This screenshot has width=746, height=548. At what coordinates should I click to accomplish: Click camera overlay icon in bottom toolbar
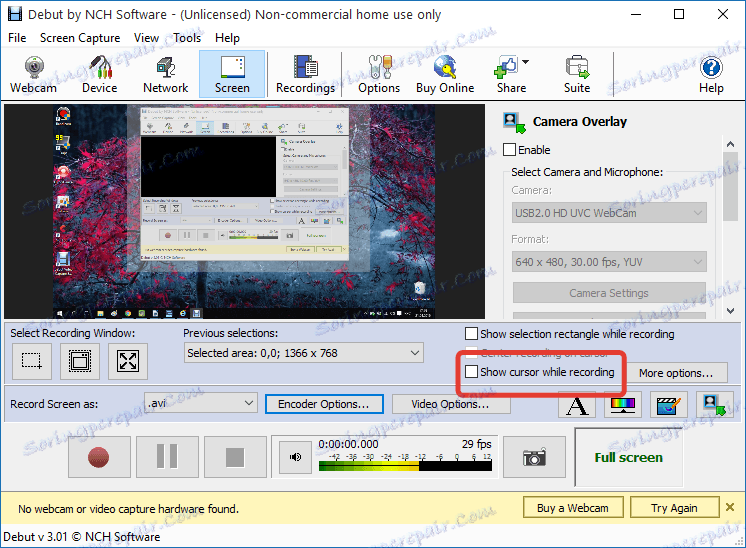tap(714, 405)
